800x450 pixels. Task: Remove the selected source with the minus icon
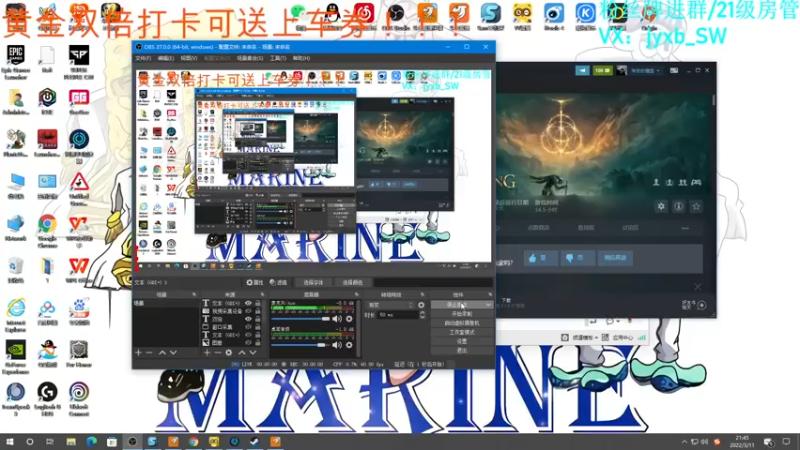coord(217,353)
